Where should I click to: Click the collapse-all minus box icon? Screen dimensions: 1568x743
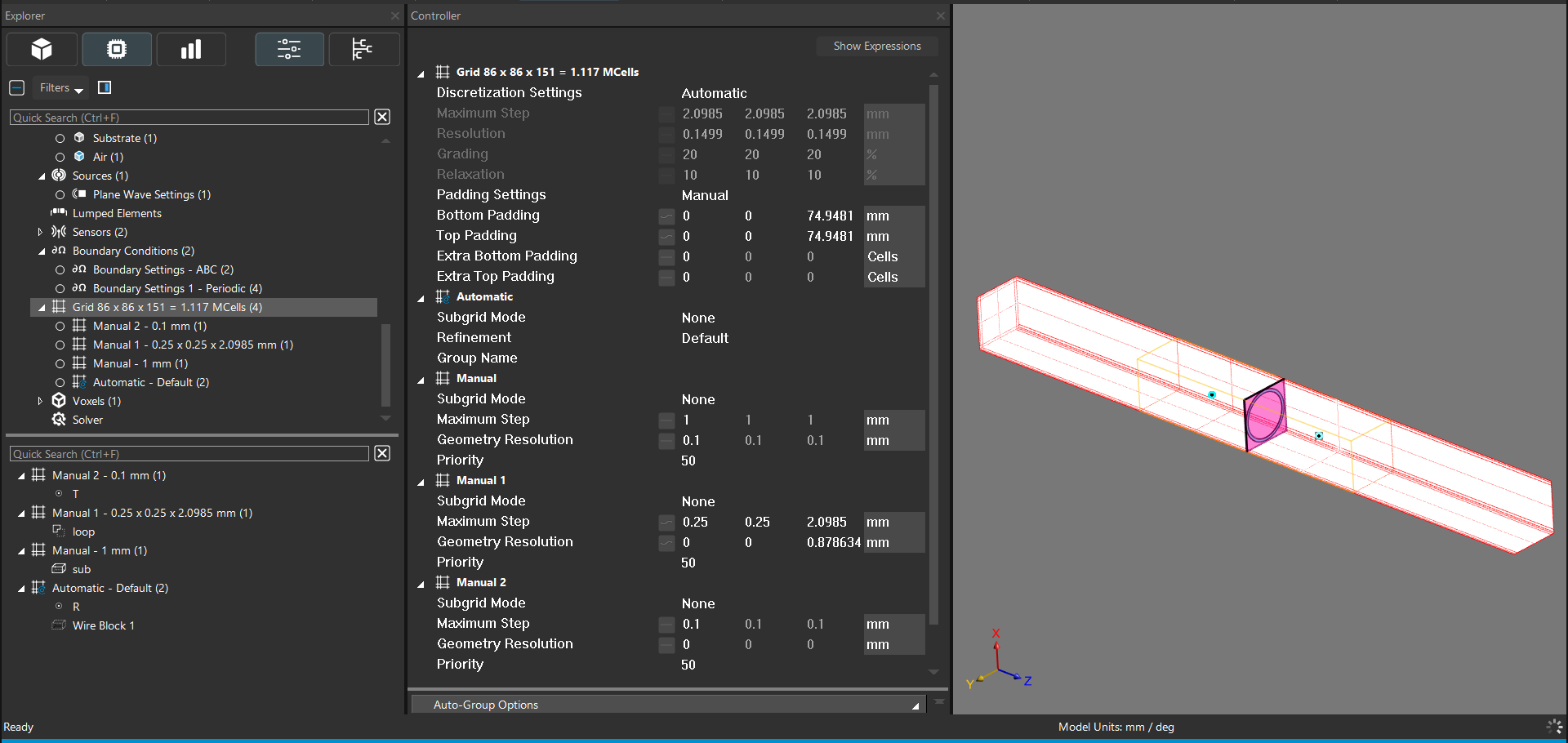[17, 87]
